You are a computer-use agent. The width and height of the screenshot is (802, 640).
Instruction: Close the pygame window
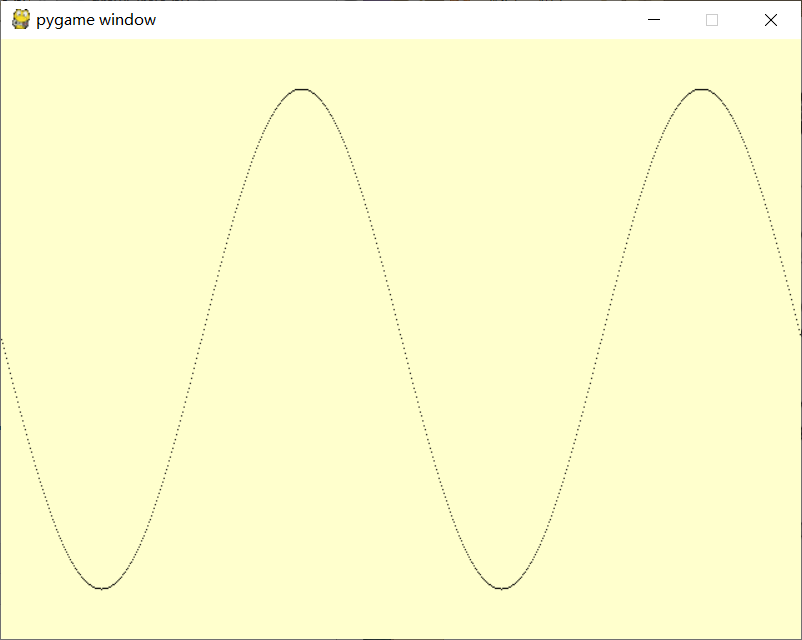coord(771,20)
